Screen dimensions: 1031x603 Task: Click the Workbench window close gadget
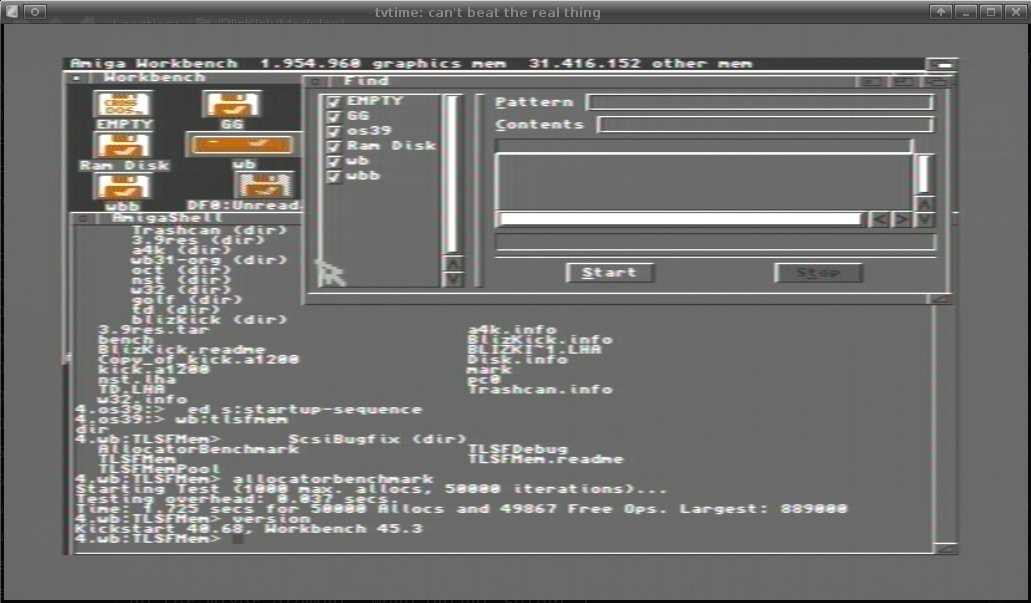point(77,78)
